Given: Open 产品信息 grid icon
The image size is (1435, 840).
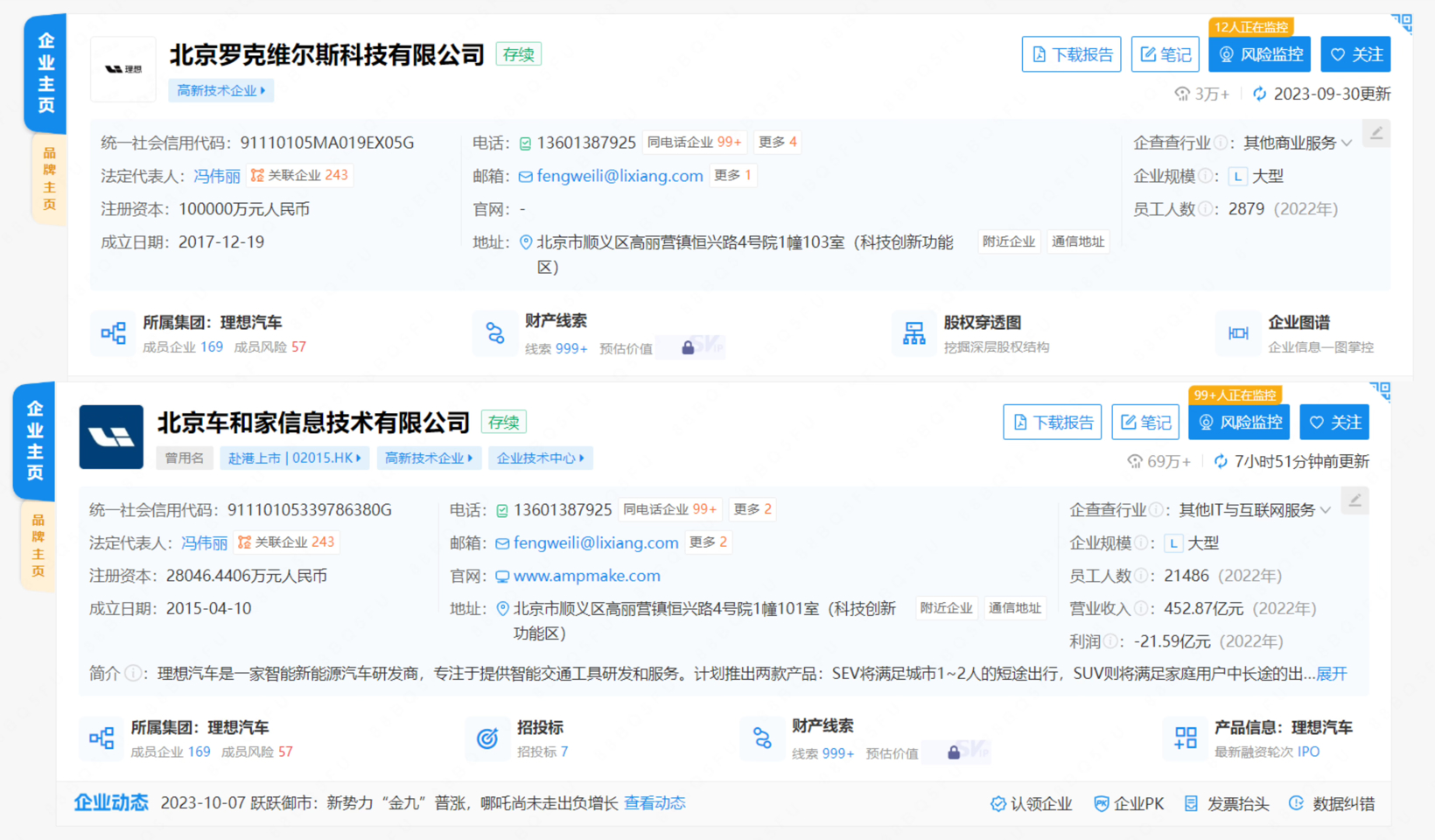Looking at the screenshot, I should pyautogui.click(x=1186, y=738).
